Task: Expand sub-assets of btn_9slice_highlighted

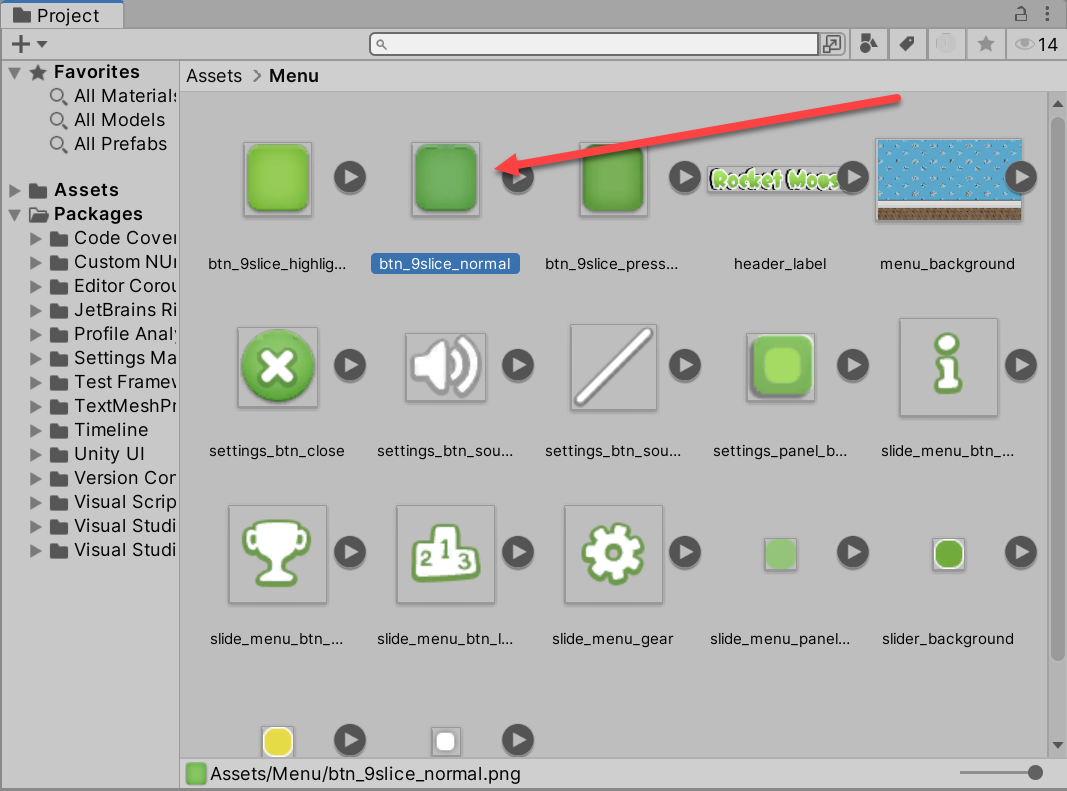Action: click(350, 178)
